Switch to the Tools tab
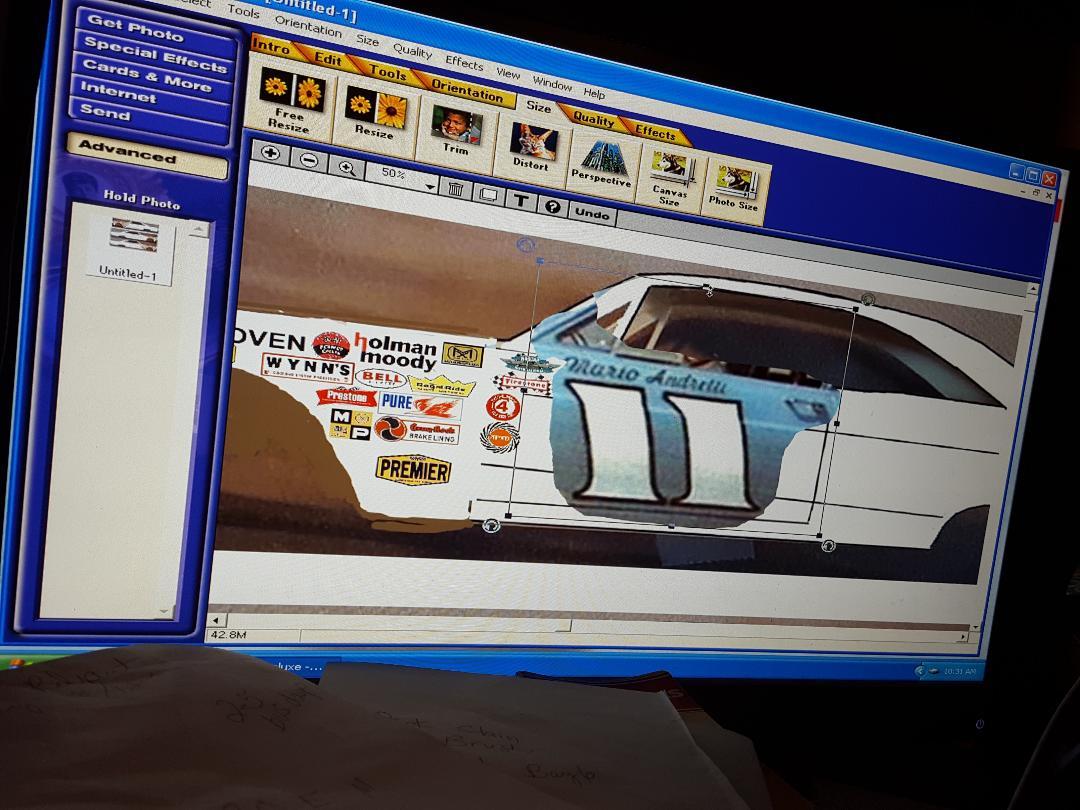 pyautogui.click(x=387, y=70)
